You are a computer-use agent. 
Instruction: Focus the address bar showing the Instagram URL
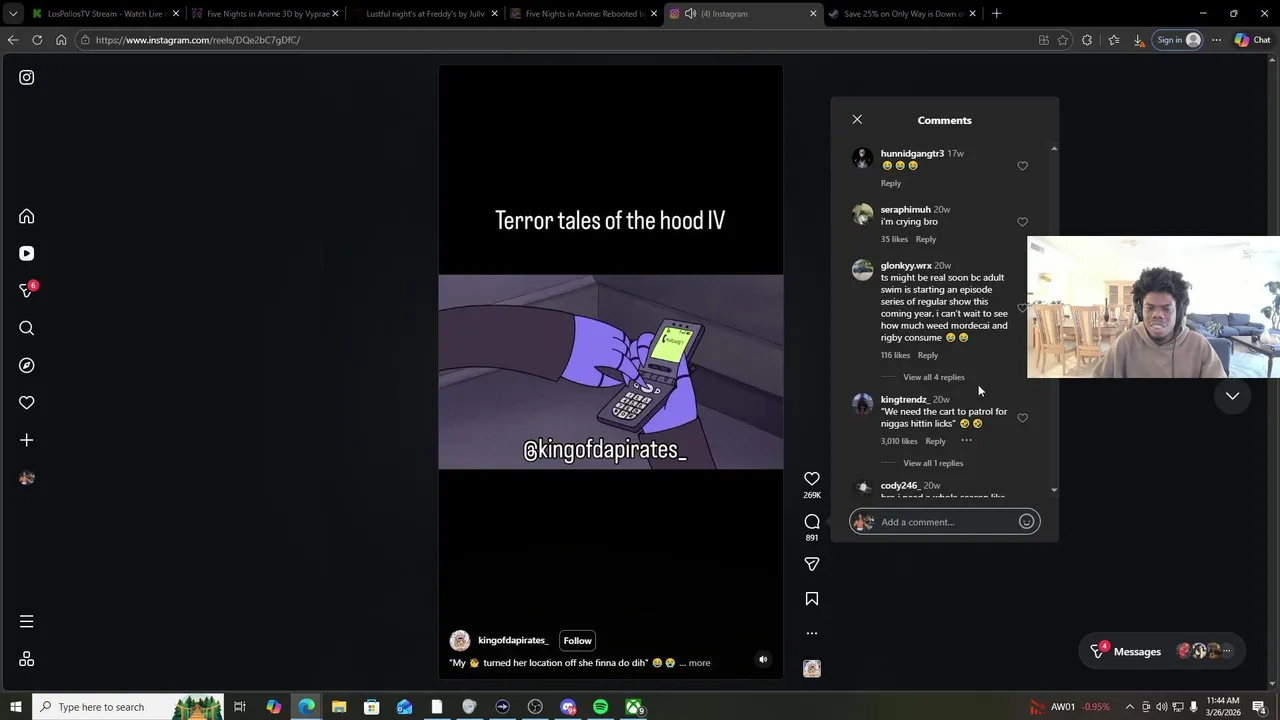[555, 40]
